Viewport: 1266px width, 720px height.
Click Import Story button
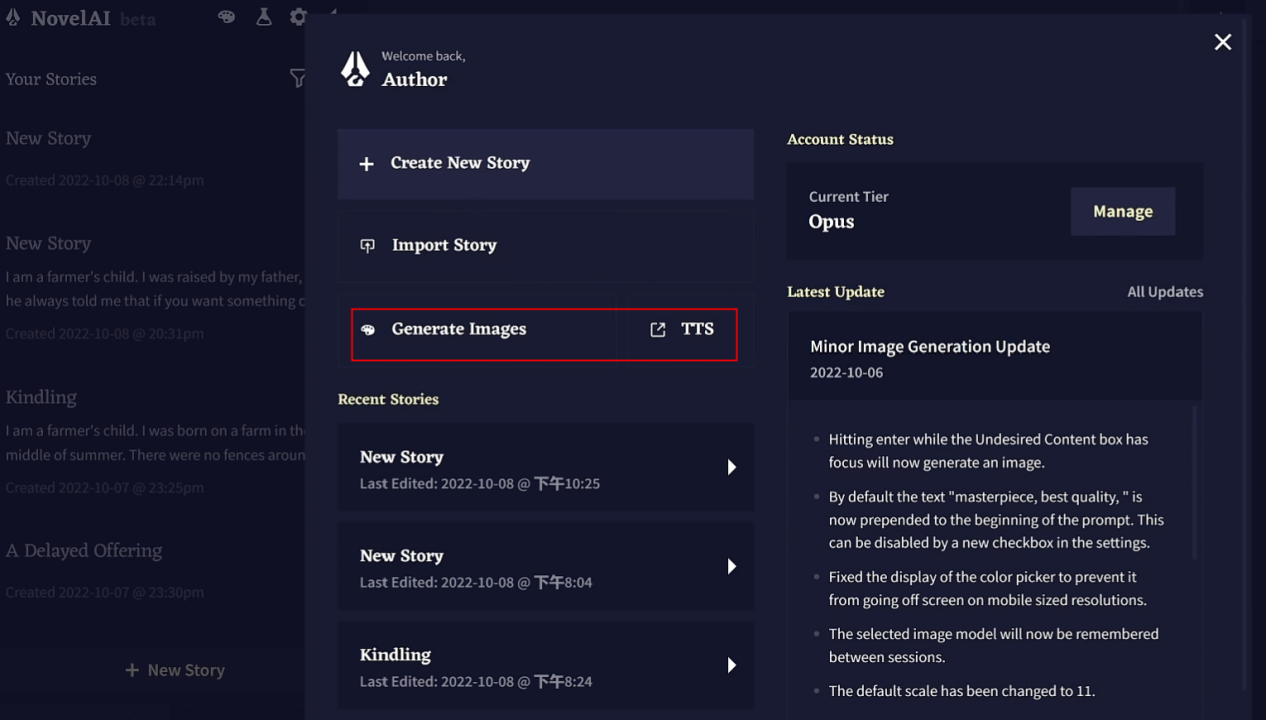[x=545, y=245]
